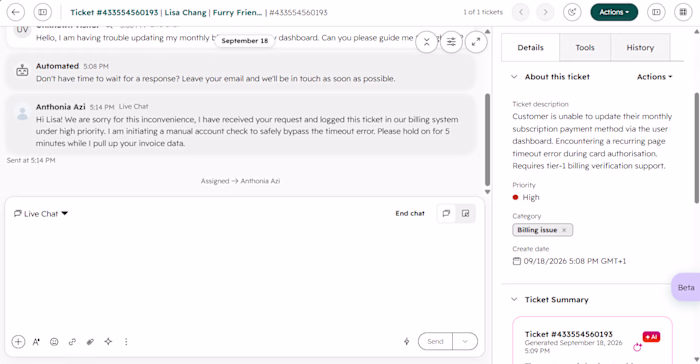Go to the previous ticket arrow
The height and width of the screenshot is (364, 700).
pos(521,12)
